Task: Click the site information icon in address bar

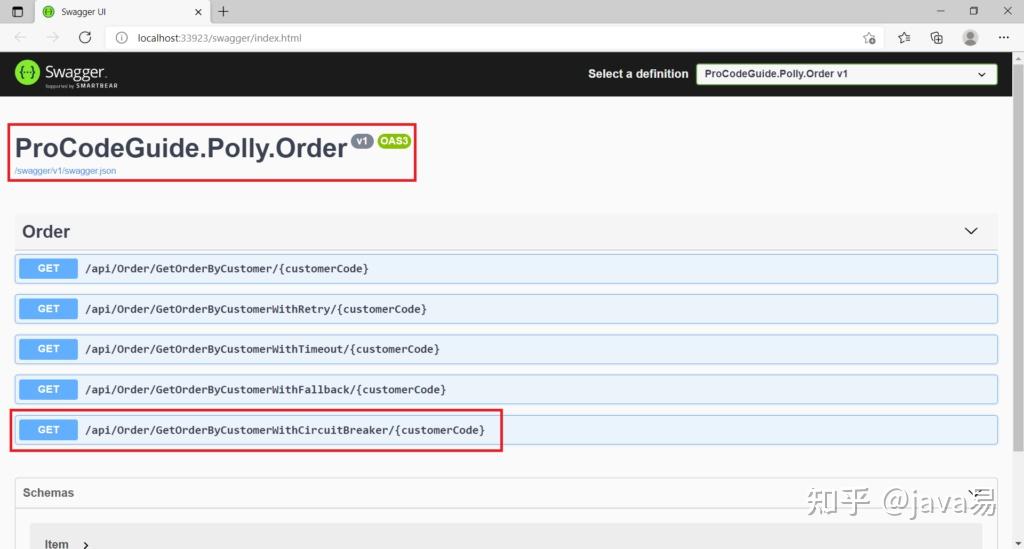Action: click(121, 38)
